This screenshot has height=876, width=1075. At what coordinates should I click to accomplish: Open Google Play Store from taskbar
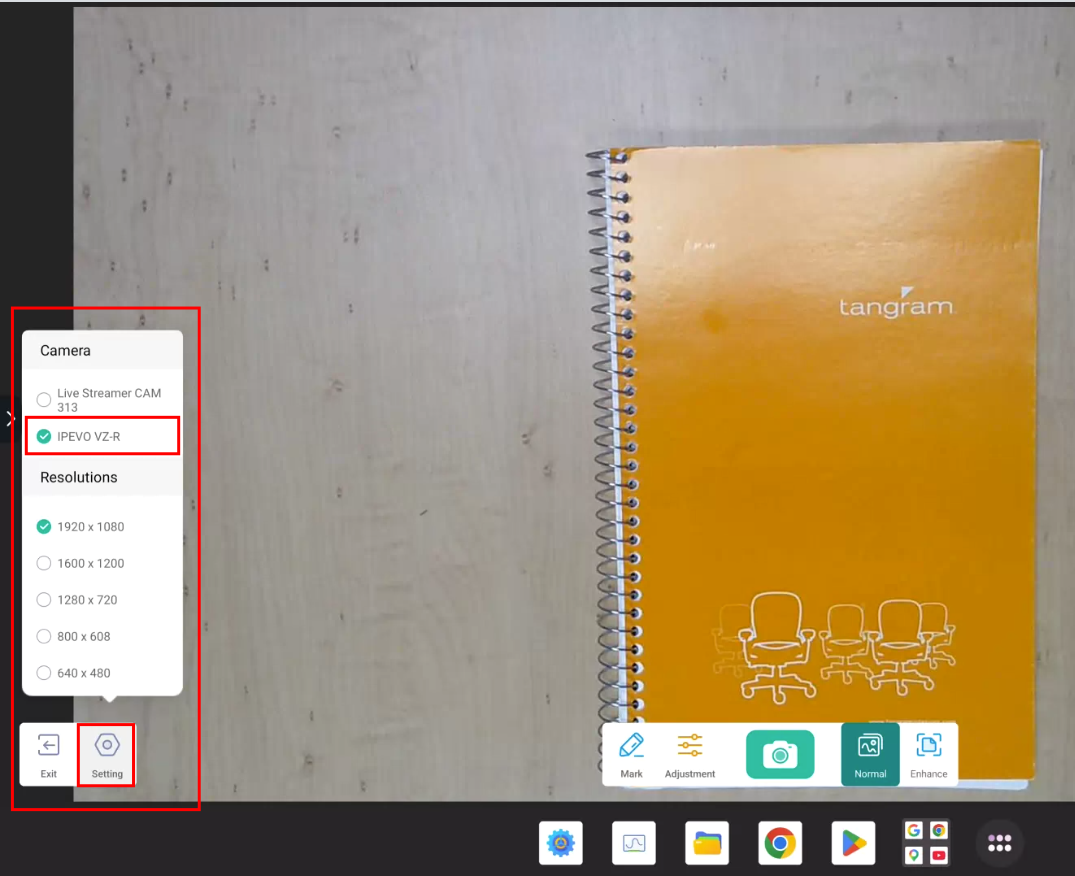click(853, 842)
